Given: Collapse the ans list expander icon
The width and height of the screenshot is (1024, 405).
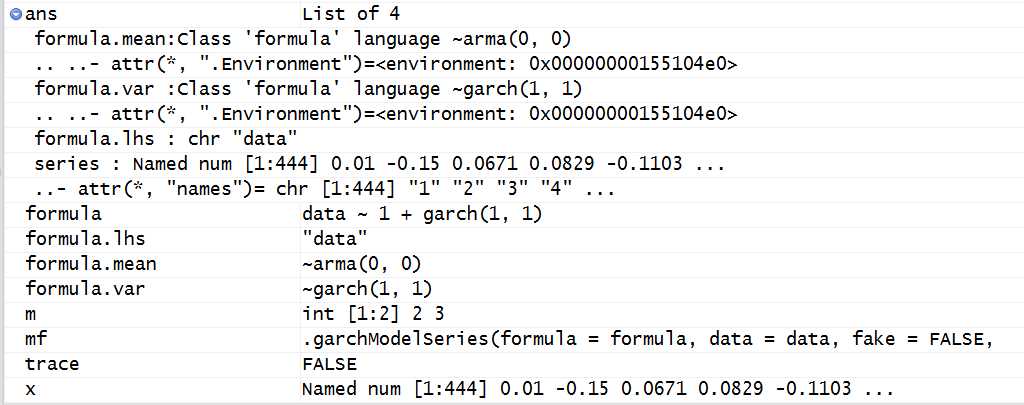Looking at the screenshot, I should [x=16, y=14].
